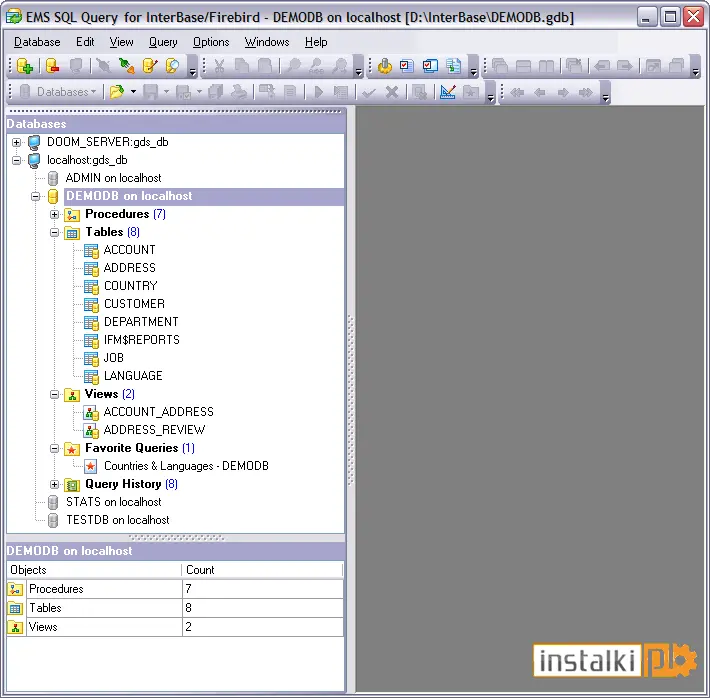Select TESTDB on localhost database
Image resolution: width=710 pixels, height=698 pixels.
(118, 520)
